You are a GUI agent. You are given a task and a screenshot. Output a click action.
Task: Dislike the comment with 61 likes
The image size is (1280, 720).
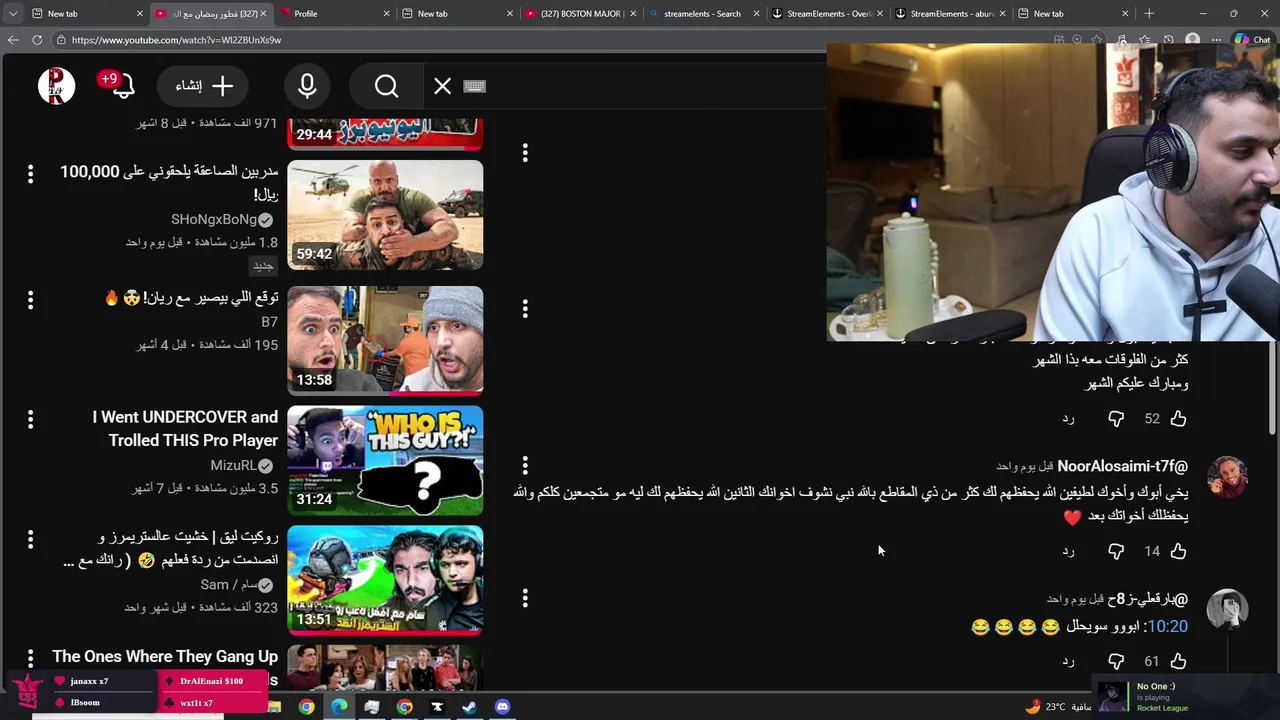point(1116,661)
